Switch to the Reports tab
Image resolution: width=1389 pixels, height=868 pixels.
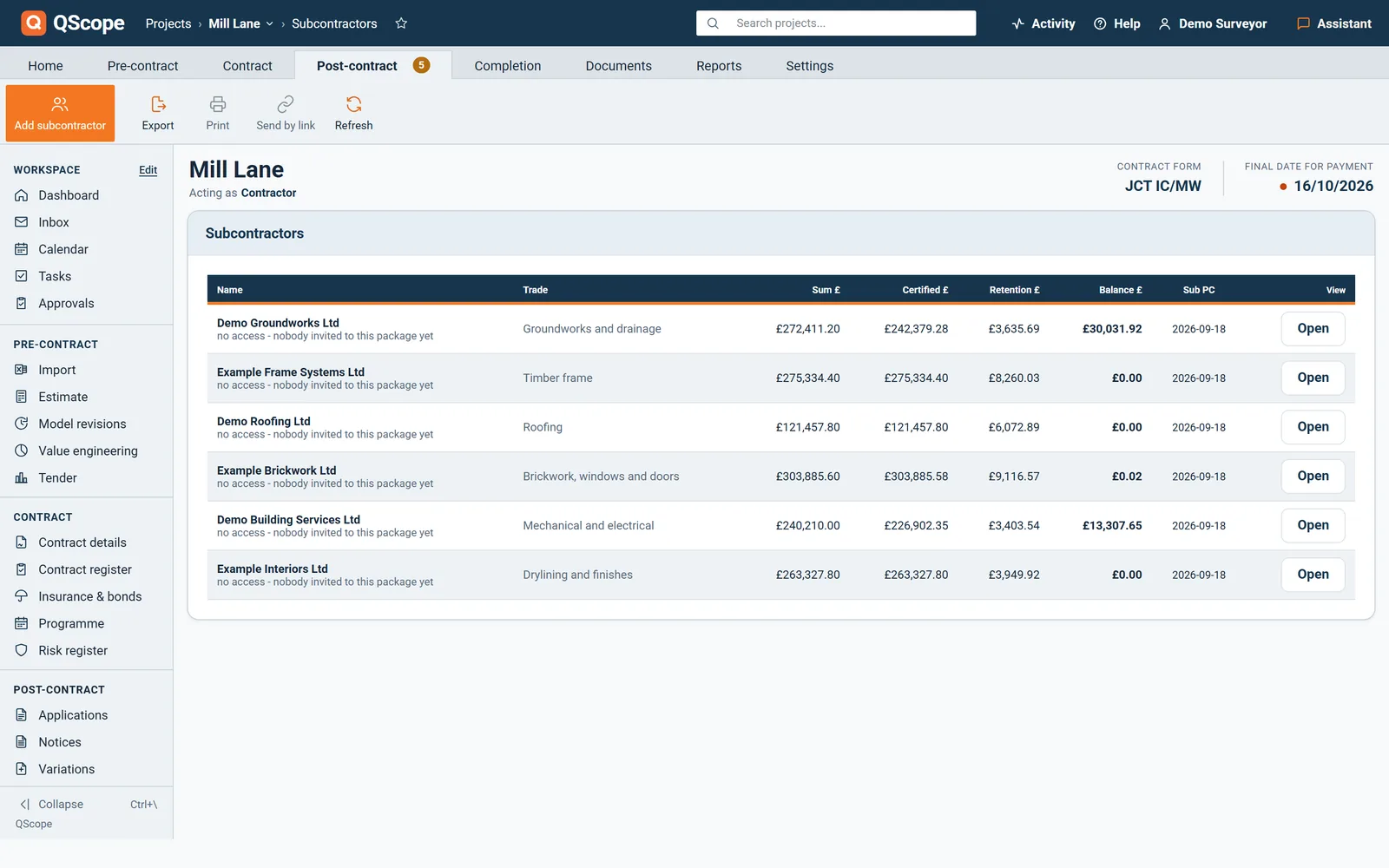pos(719,66)
